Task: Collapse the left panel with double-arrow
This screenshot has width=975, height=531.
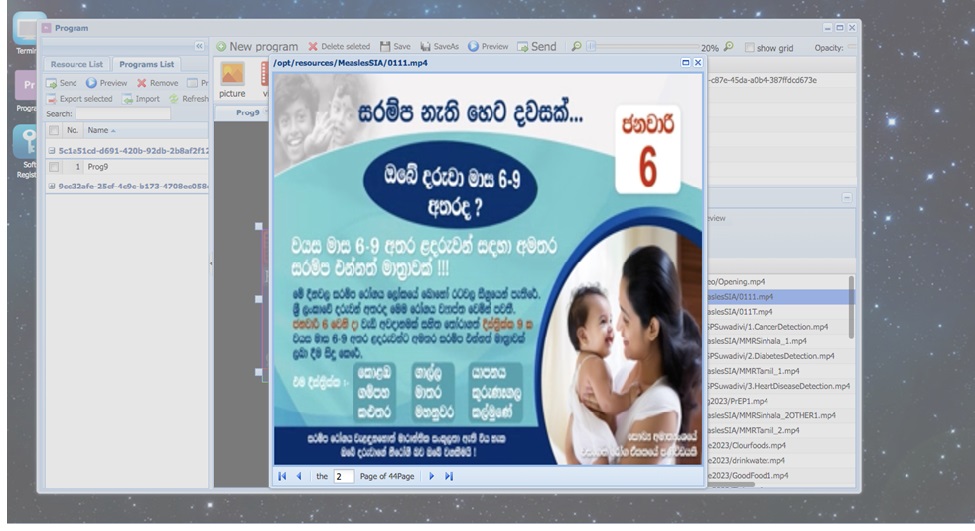Action: click(x=199, y=46)
